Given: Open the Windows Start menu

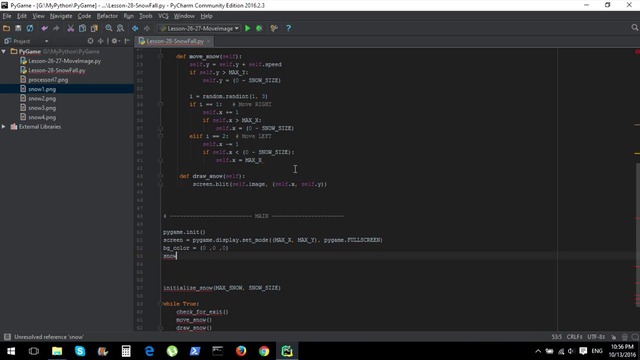Looking at the screenshot, I should [11, 351].
